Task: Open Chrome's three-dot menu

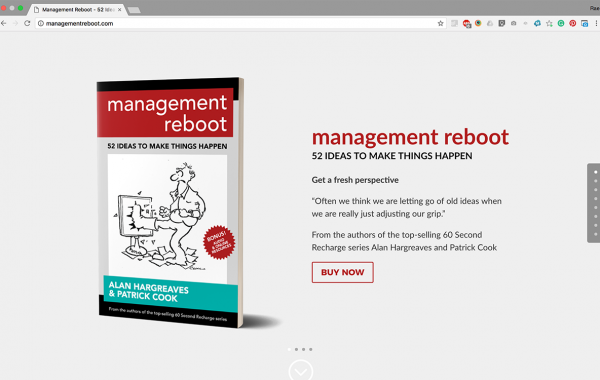Action: click(x=596, y=23)
